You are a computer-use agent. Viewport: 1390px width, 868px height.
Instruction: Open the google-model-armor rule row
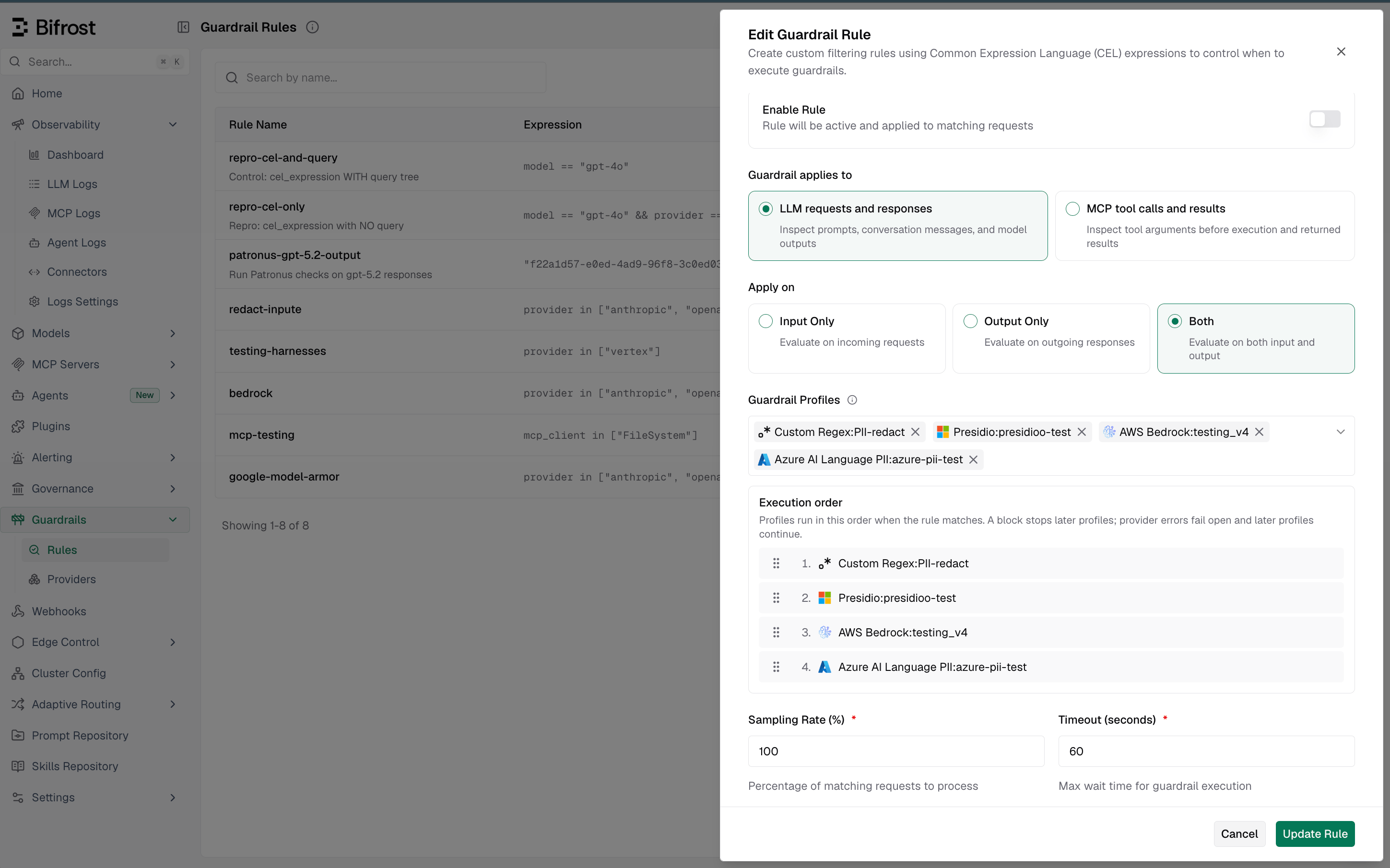tap(467, 477)
